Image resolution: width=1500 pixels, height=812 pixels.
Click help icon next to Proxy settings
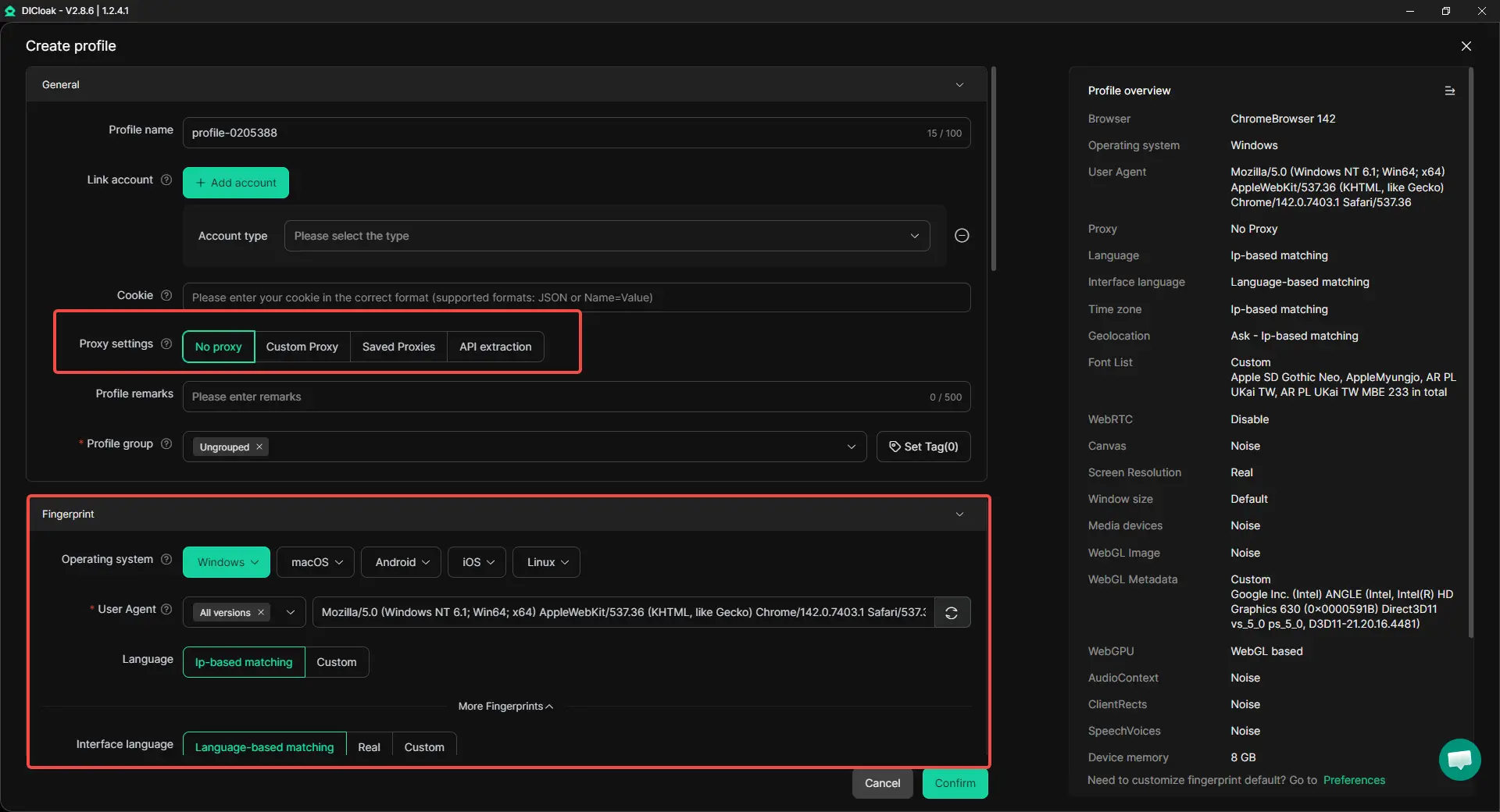(x=166, y=344)
